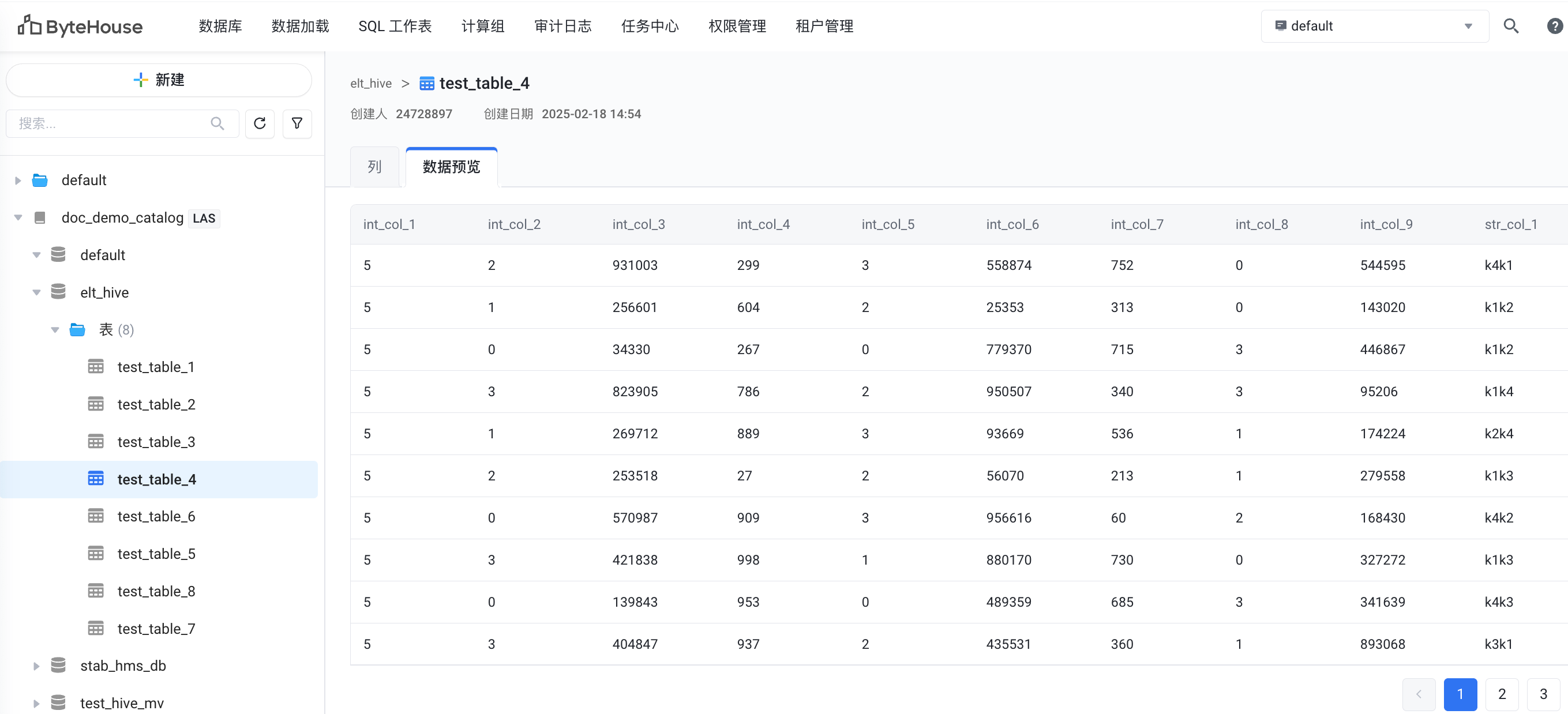Expand the top-level default folder
Image resolution: width=1568 pixels, height=714 pixels.
coord(18,180)
